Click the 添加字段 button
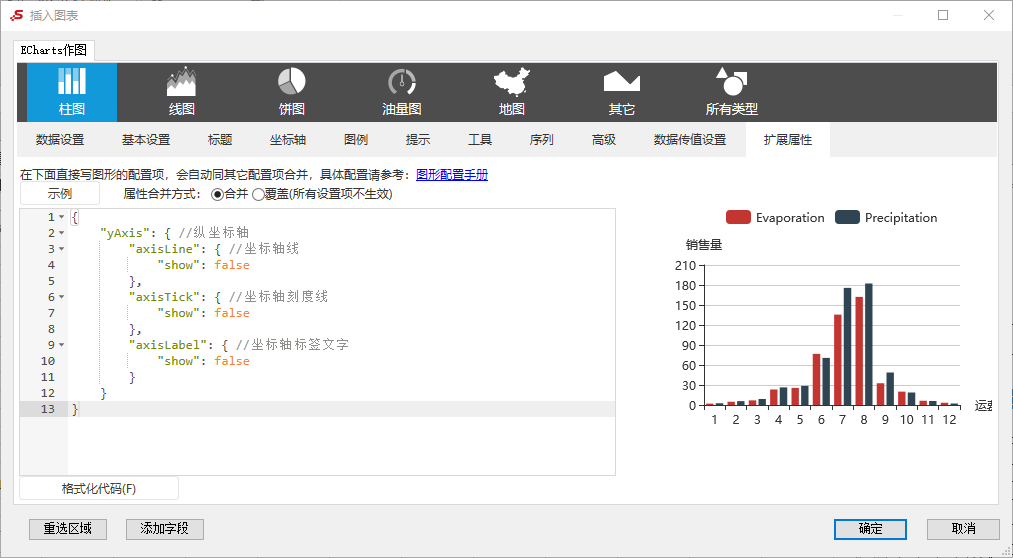1013x558 pixels. coord(165,529)
